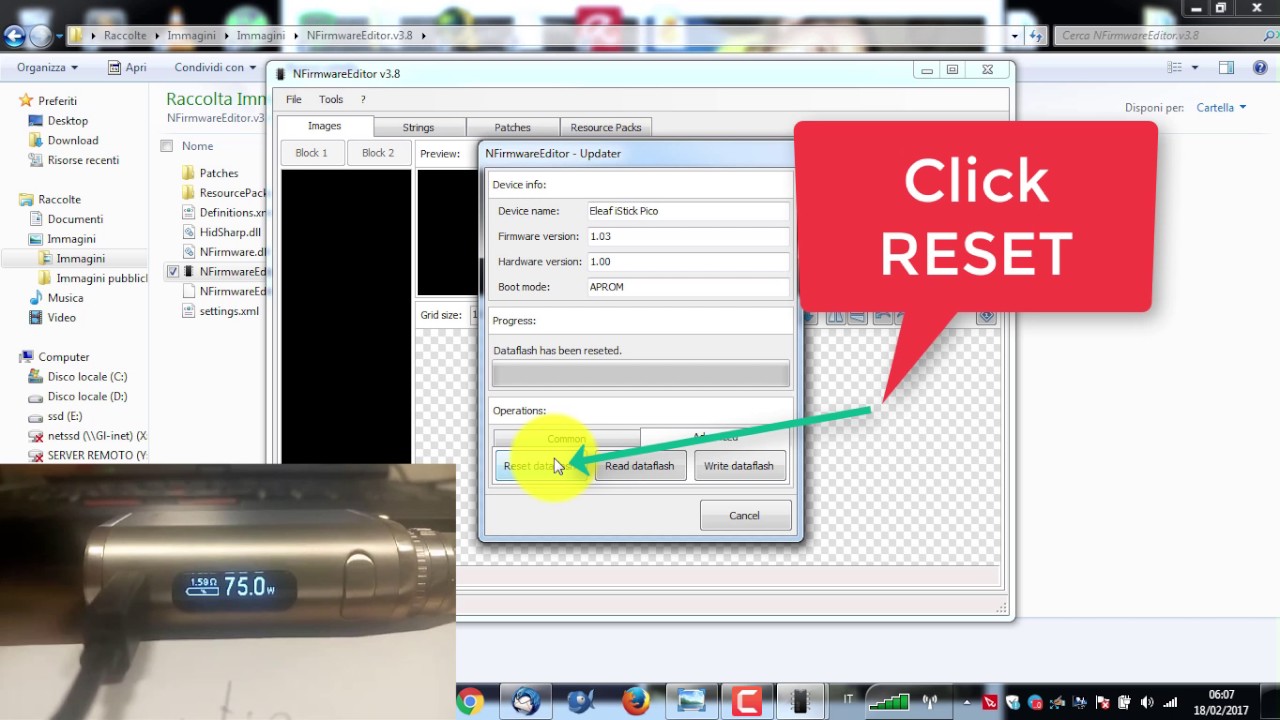Select NFirmwareEditor chip icon on taskbar

pyautogui.click(x=800, y=702)
